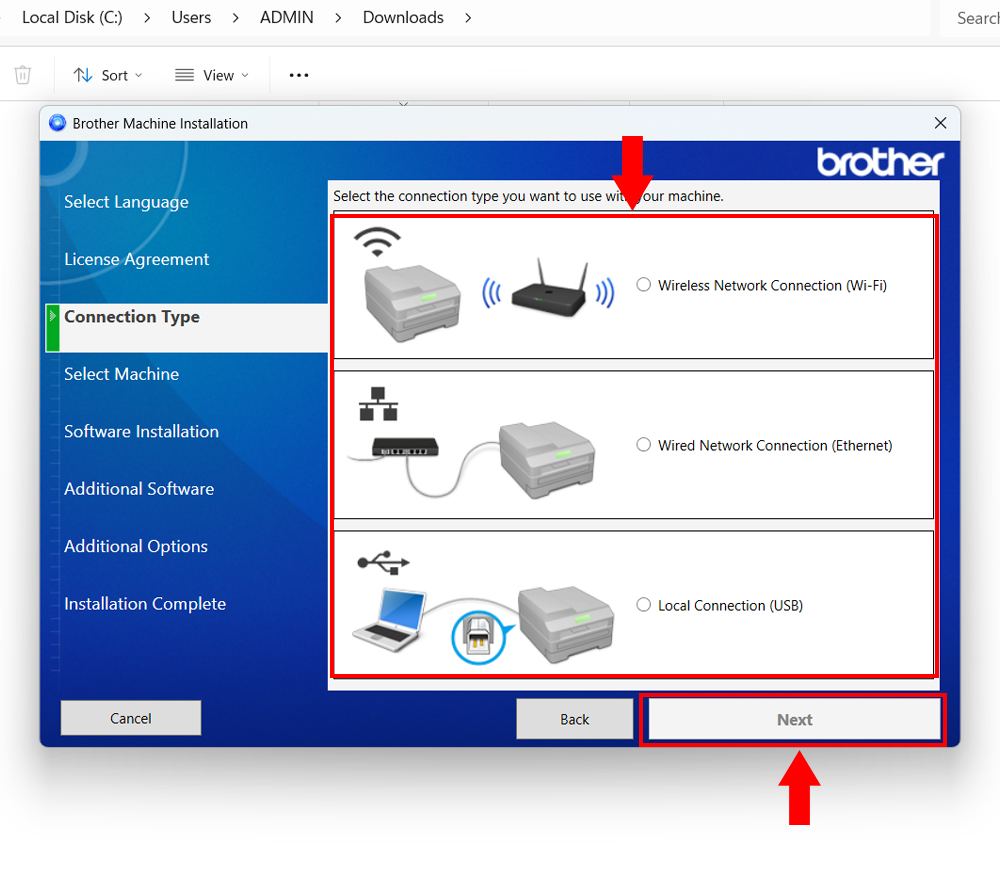Expand chevron after Local Disk (C:)
This screenshot has width=1000, height=883.
click(x=147, y=18)
